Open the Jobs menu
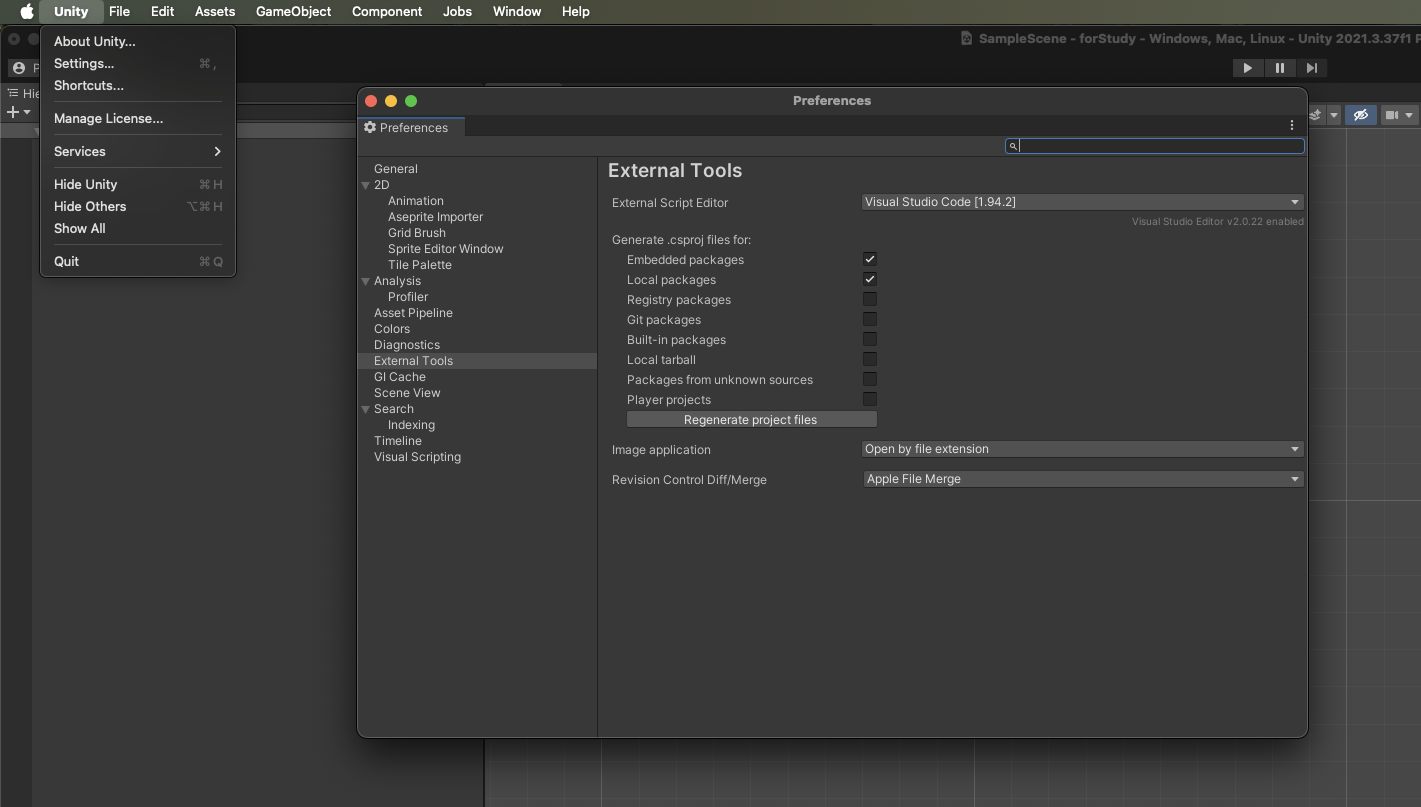This screenshot has height=807, width=1421. (457, 12)
